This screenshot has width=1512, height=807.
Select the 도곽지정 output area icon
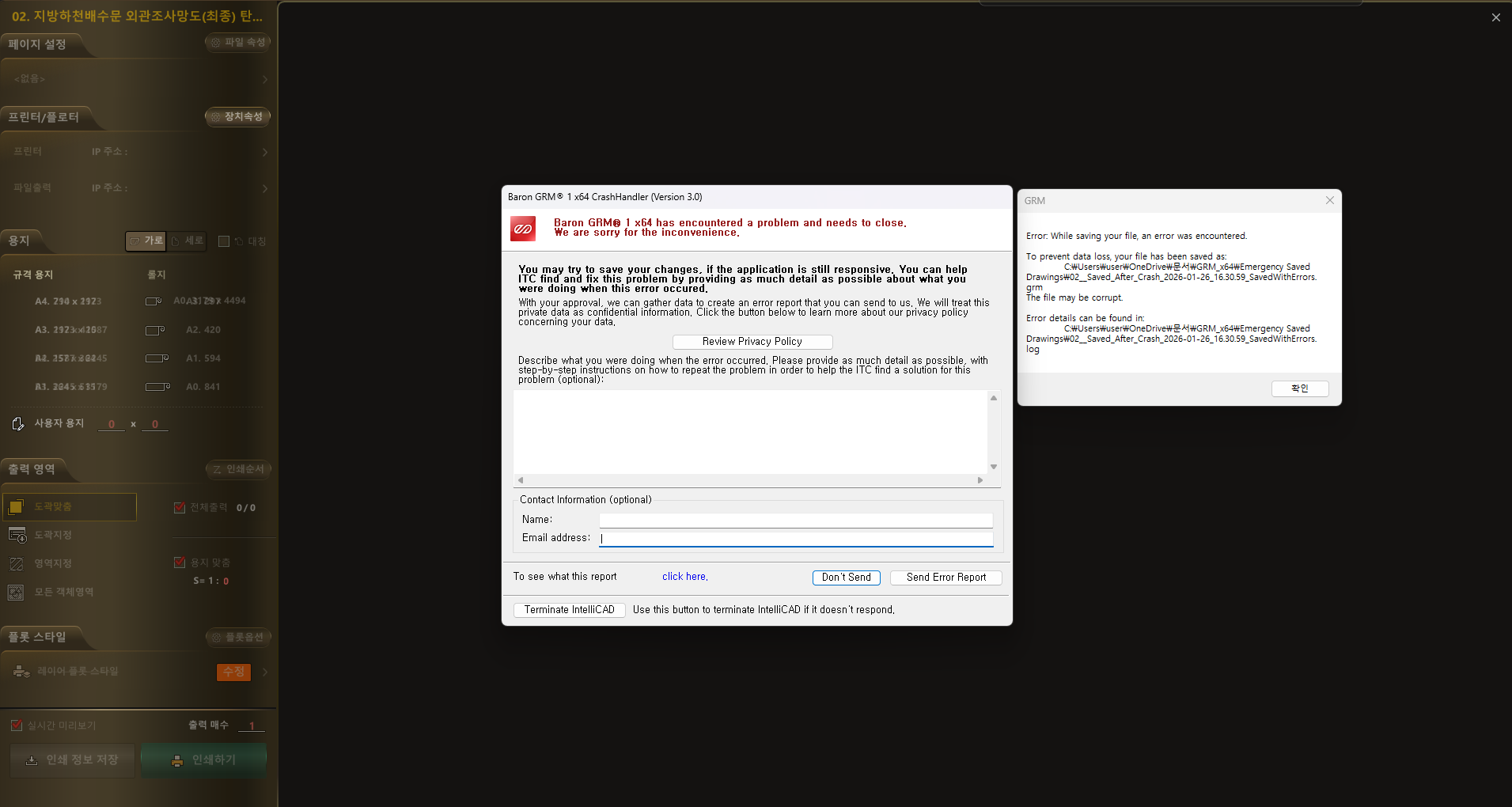pos(17,536)
